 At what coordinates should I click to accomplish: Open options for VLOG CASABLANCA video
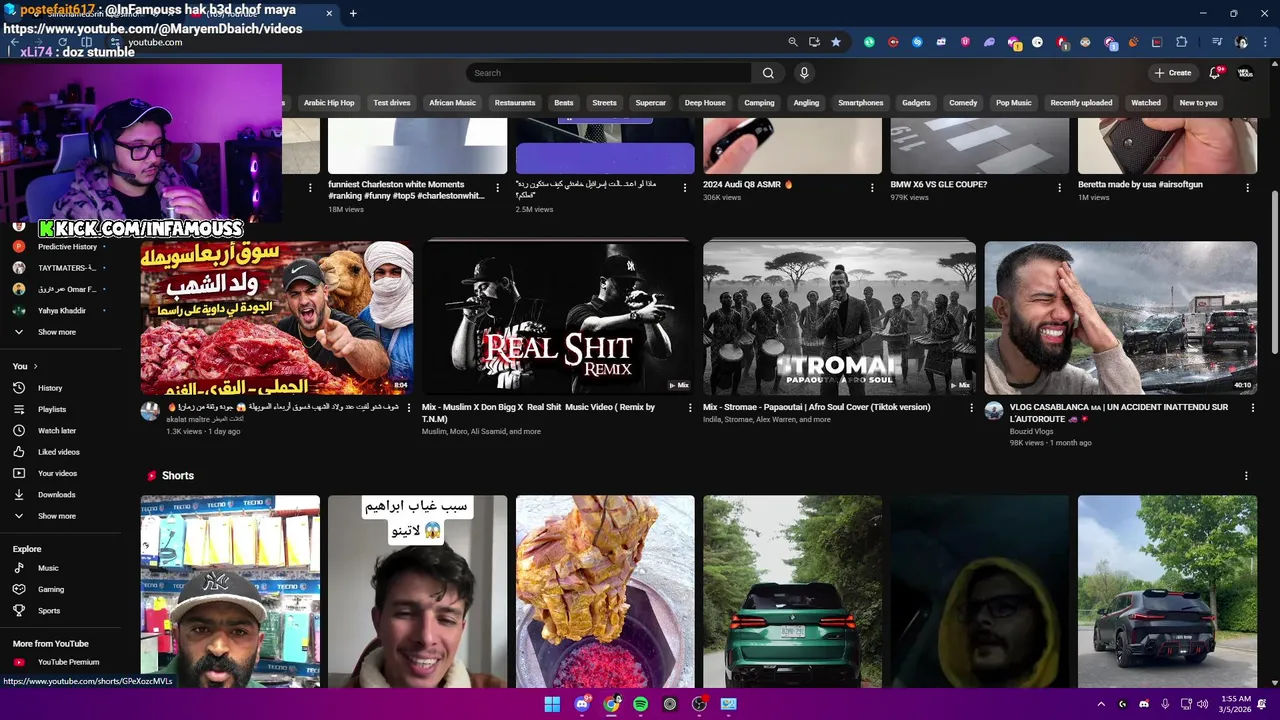1252,407
